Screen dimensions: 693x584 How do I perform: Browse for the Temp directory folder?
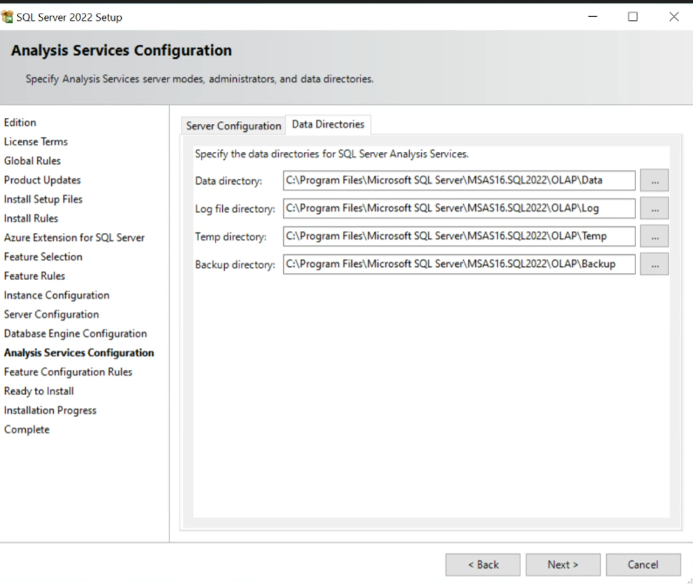pos(654,236)
